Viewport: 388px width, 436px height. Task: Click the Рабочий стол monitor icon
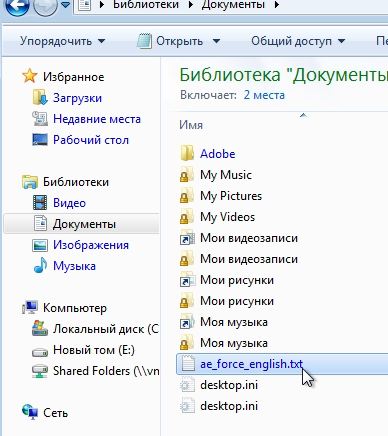point(40,140)
